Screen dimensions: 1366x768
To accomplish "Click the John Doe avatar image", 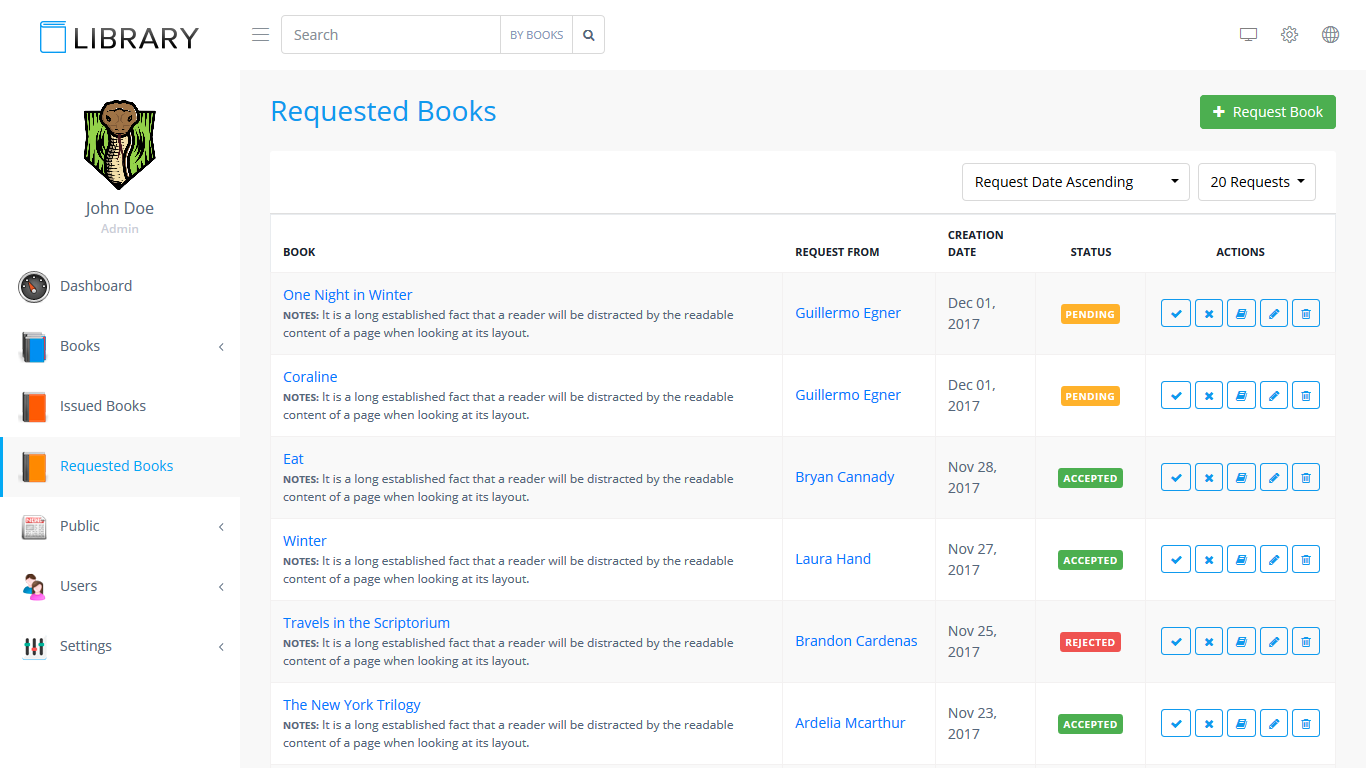I will pyautogui.click(x=119, y=144).
